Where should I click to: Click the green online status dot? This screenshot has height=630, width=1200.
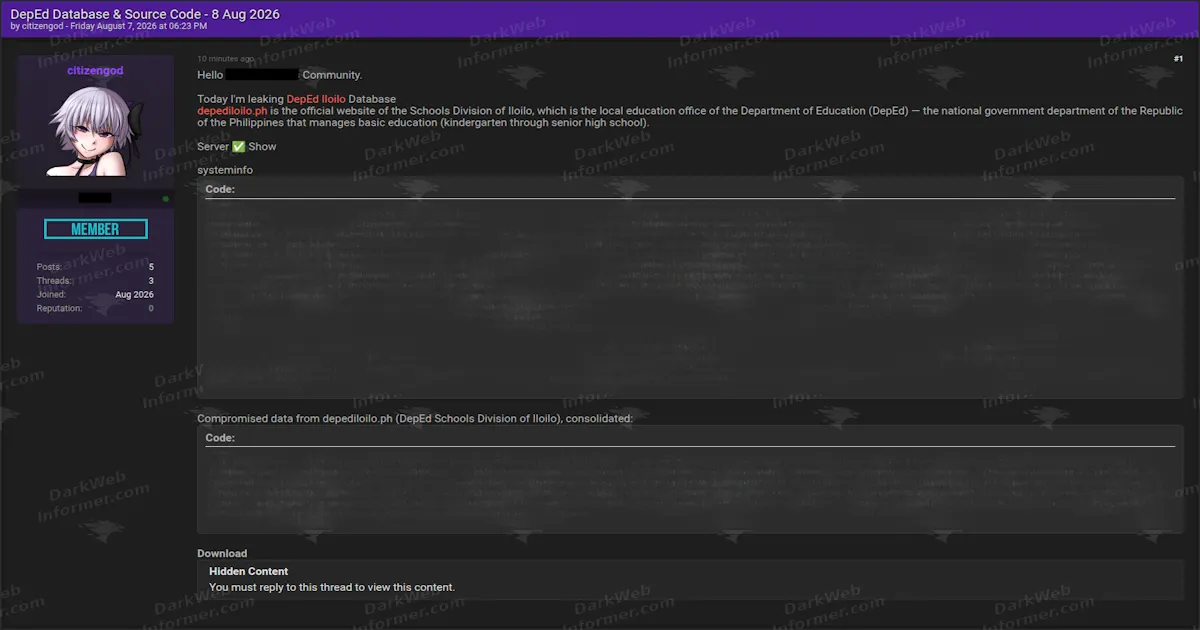tap(166, 199)
